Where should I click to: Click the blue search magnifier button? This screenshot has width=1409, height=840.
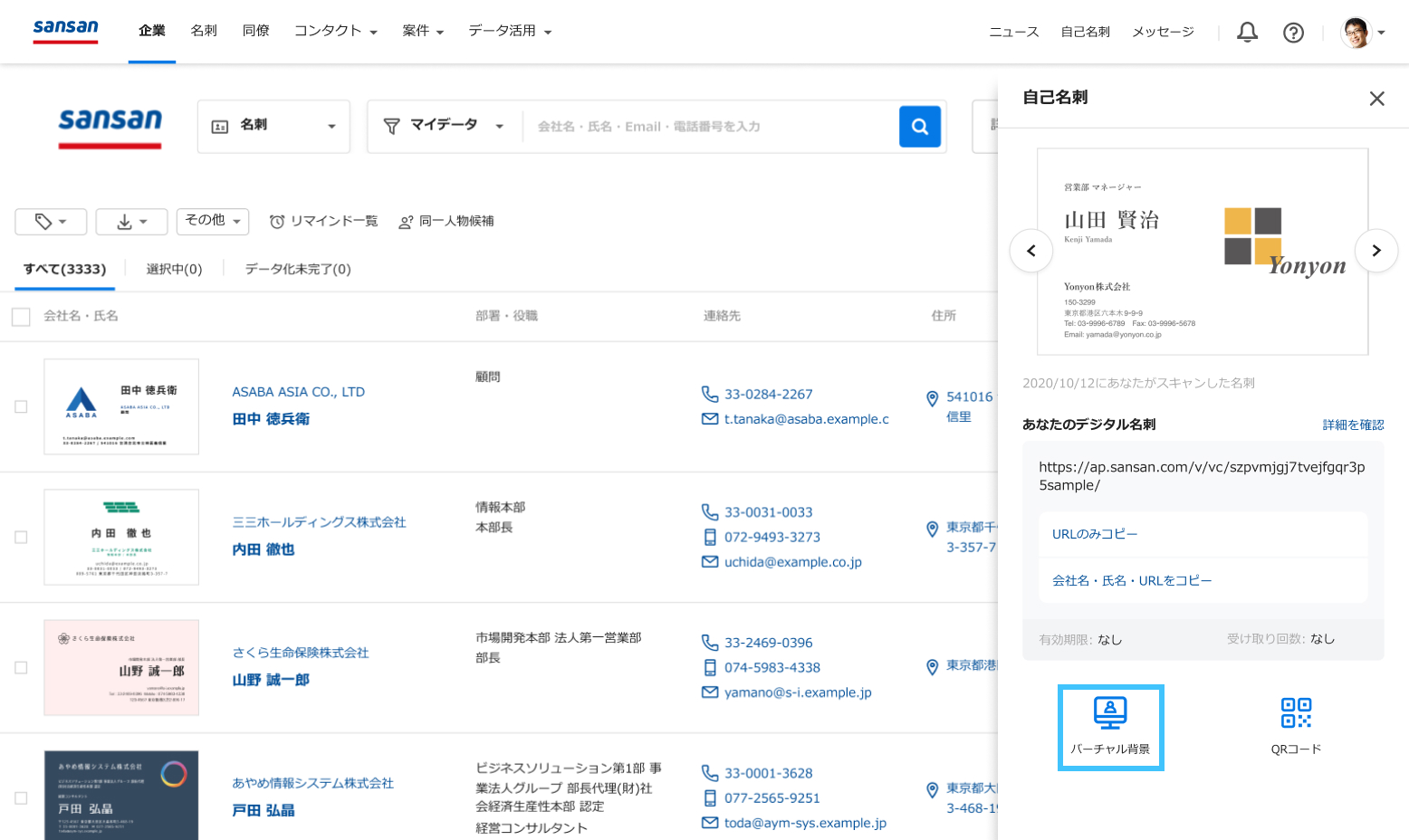[920, 127]
